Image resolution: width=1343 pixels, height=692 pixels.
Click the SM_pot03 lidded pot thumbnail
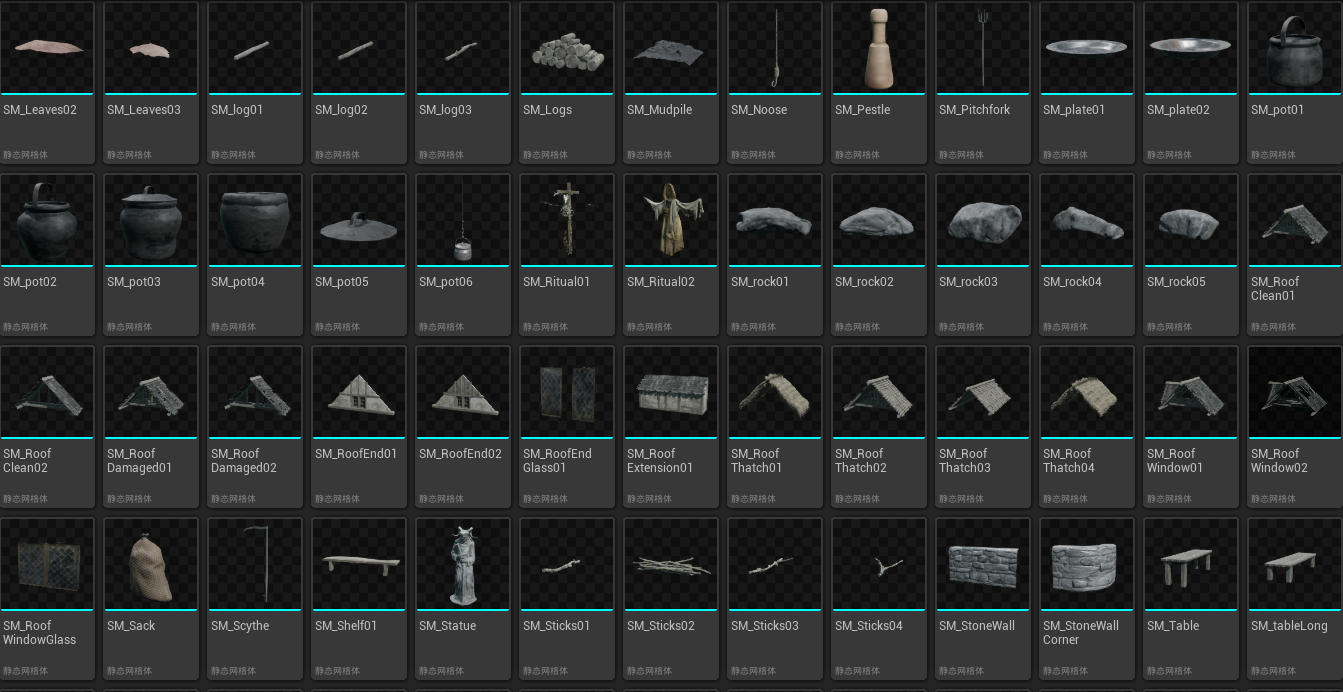point(152,220)
